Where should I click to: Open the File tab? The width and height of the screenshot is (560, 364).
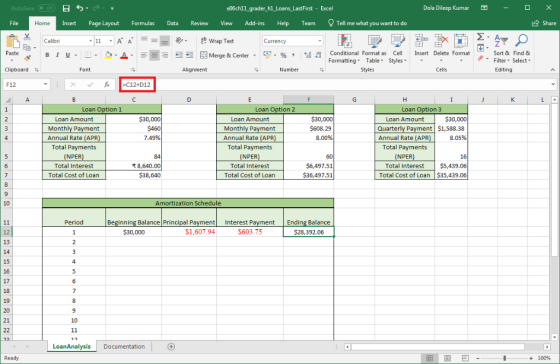point(14,23)
